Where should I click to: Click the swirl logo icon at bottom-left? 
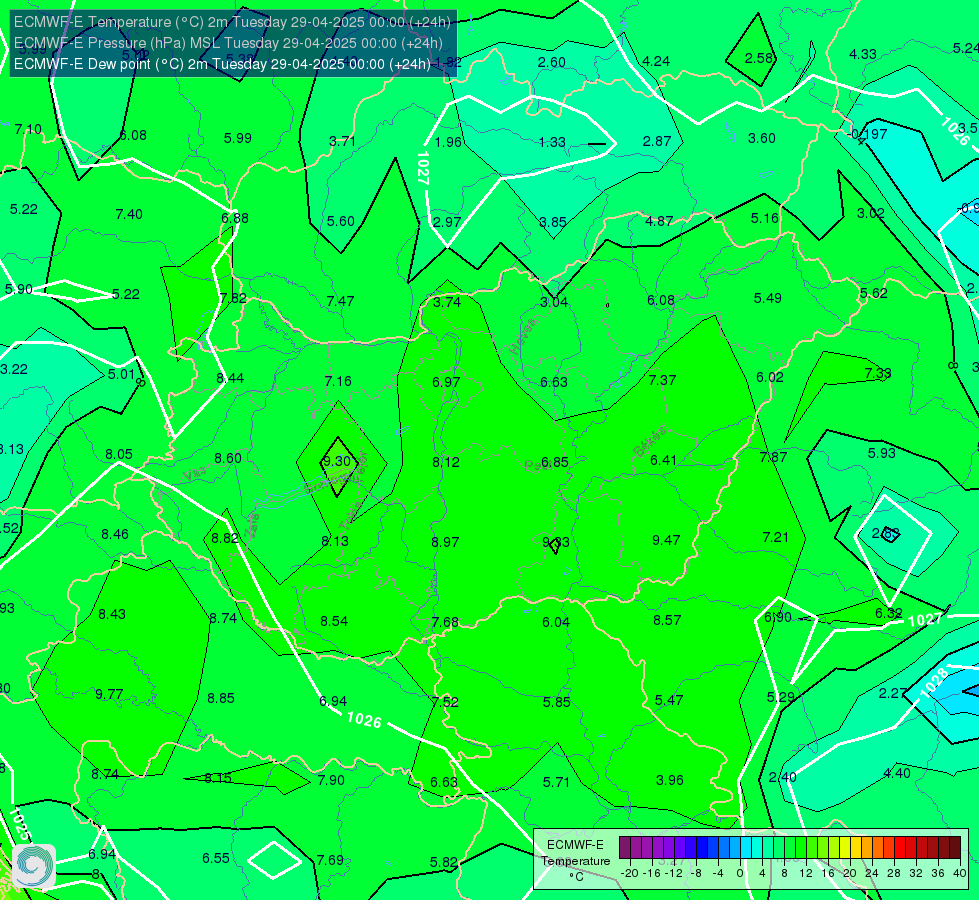(x=34, y=866)
